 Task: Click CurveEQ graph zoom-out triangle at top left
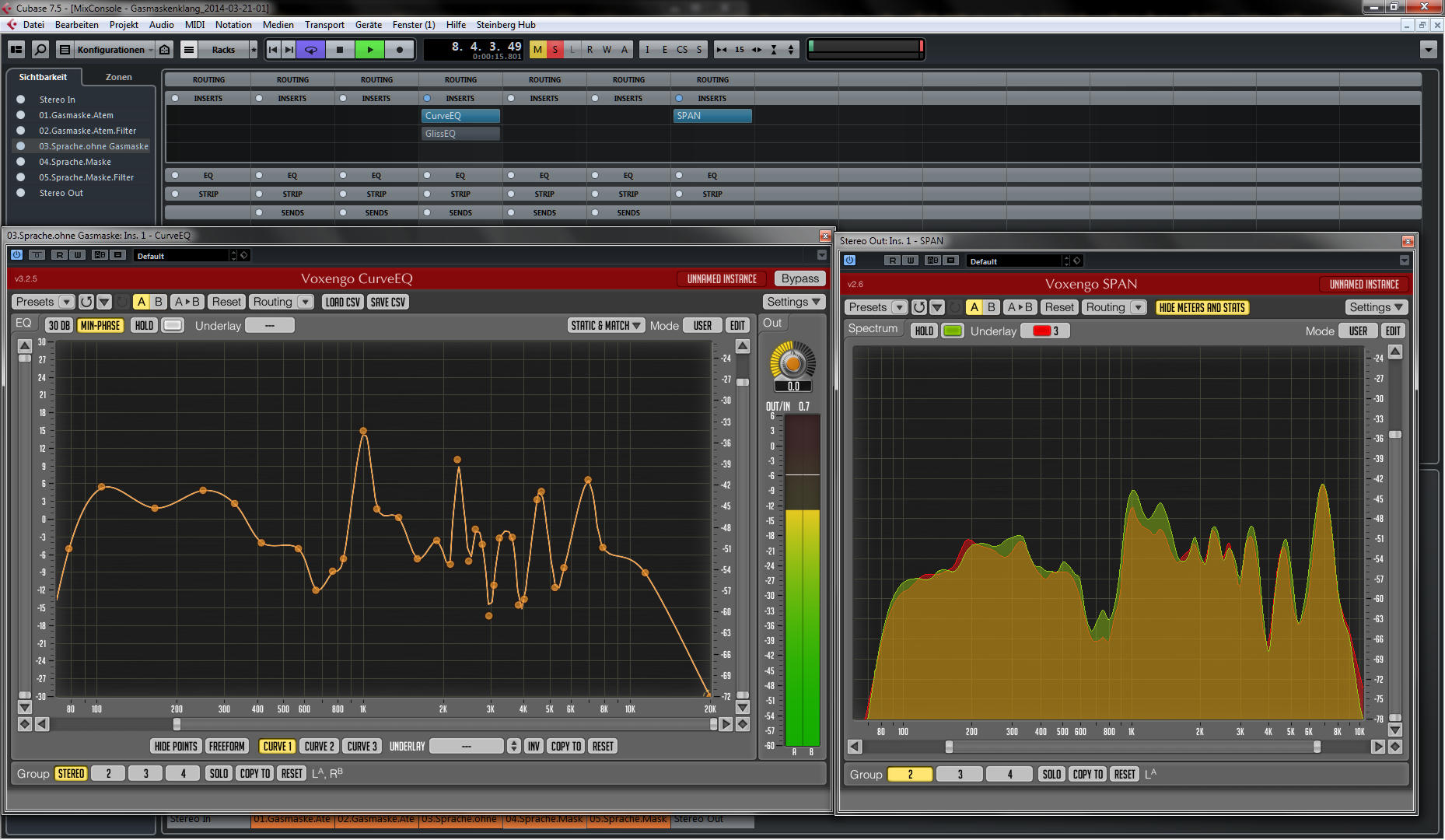click(25, 345)
